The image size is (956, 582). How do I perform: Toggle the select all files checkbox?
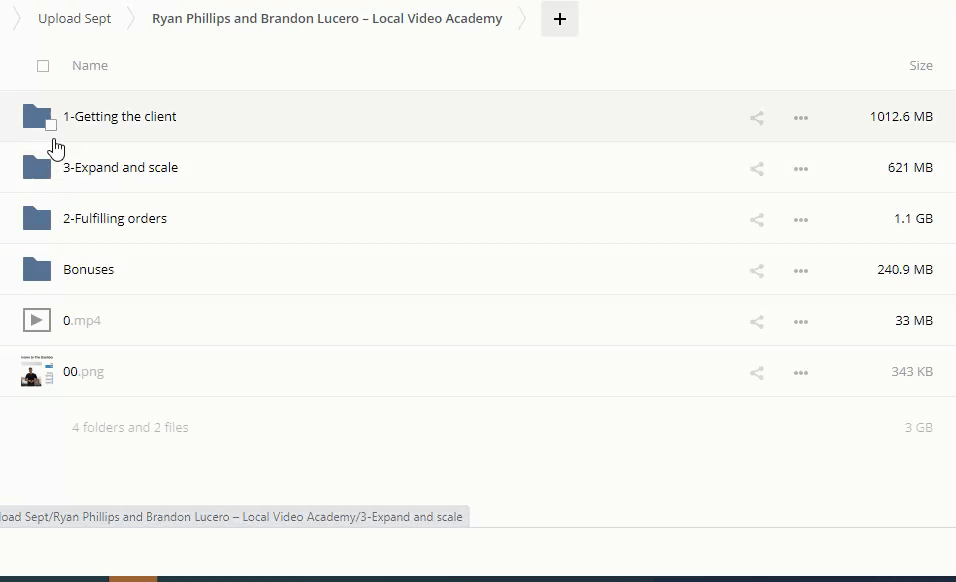43,66
